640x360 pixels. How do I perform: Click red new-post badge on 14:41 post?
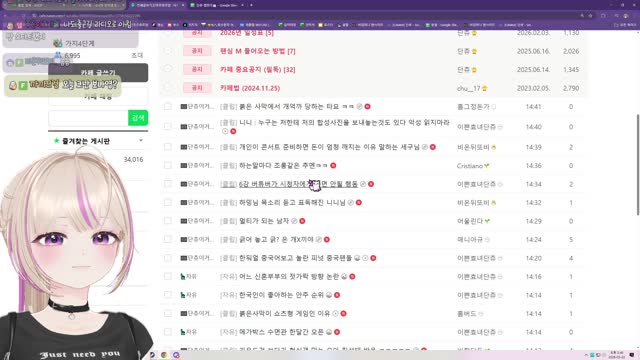pyautogui.click(x=367, y=107)
